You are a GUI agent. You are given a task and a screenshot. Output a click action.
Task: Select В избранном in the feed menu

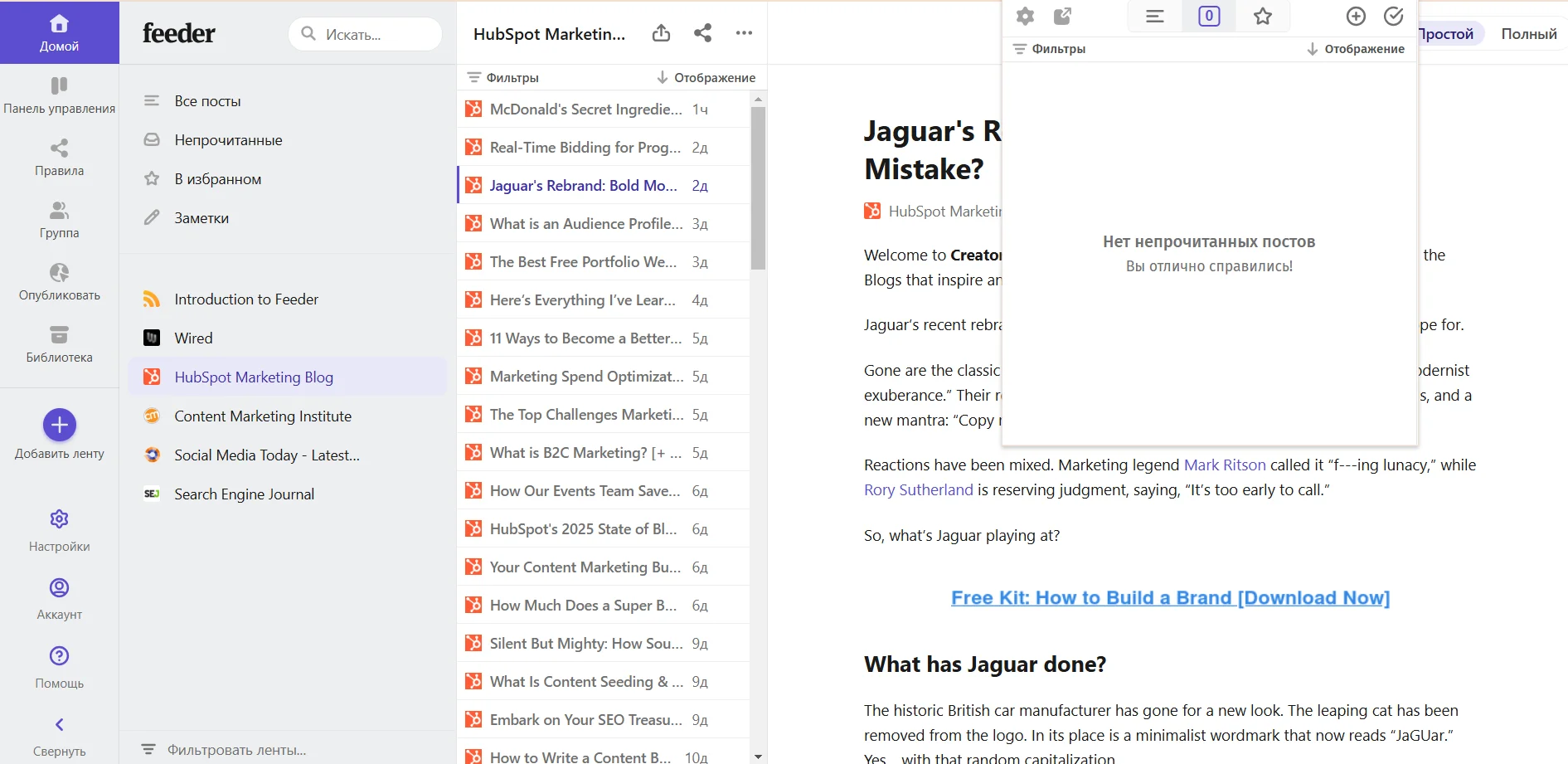coord(286,179)
